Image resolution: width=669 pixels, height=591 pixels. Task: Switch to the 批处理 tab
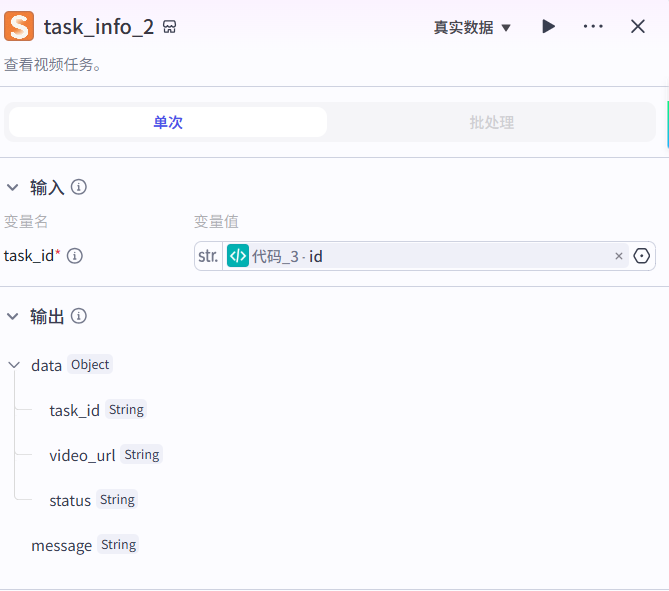(491, 122)
